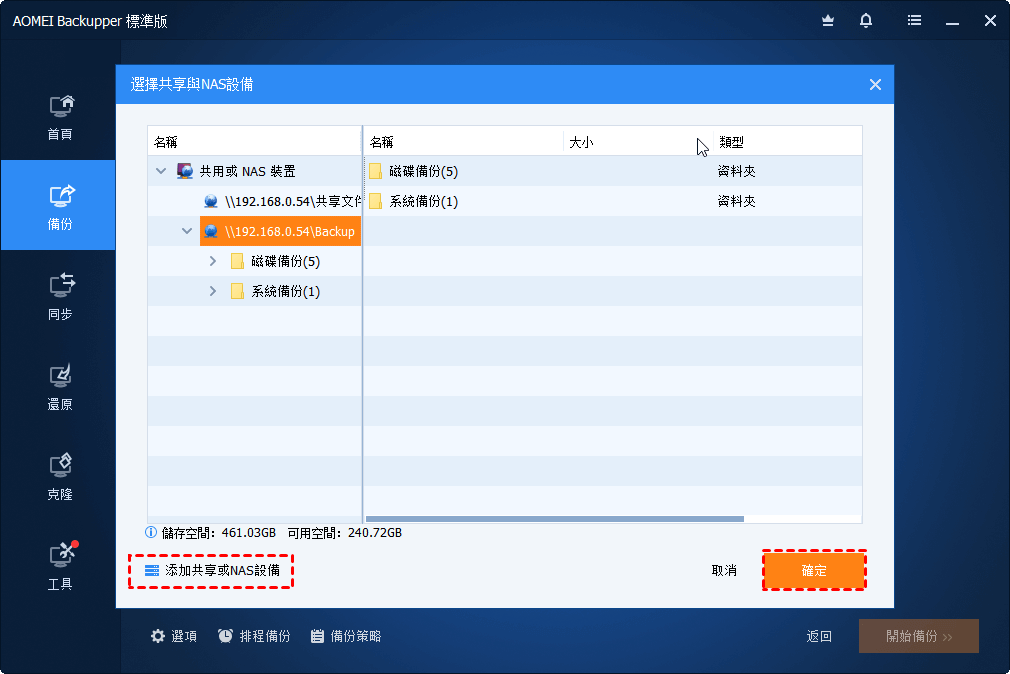Collapse the 共用或 NAS 裝置 tree node
1010x674 pixels.
[x=161, y=171]
